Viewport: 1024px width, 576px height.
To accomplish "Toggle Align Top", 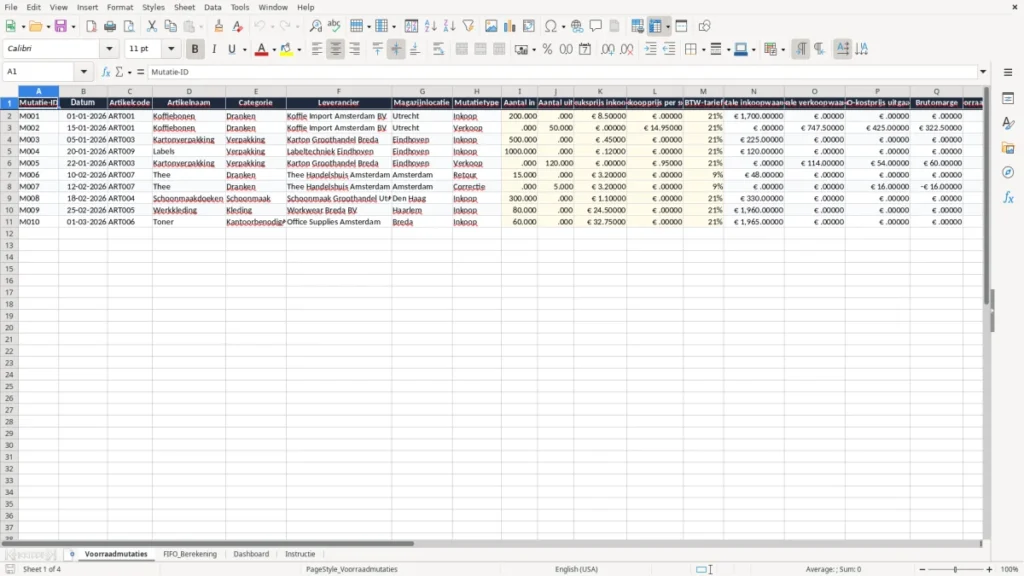I will coord(377,49).
